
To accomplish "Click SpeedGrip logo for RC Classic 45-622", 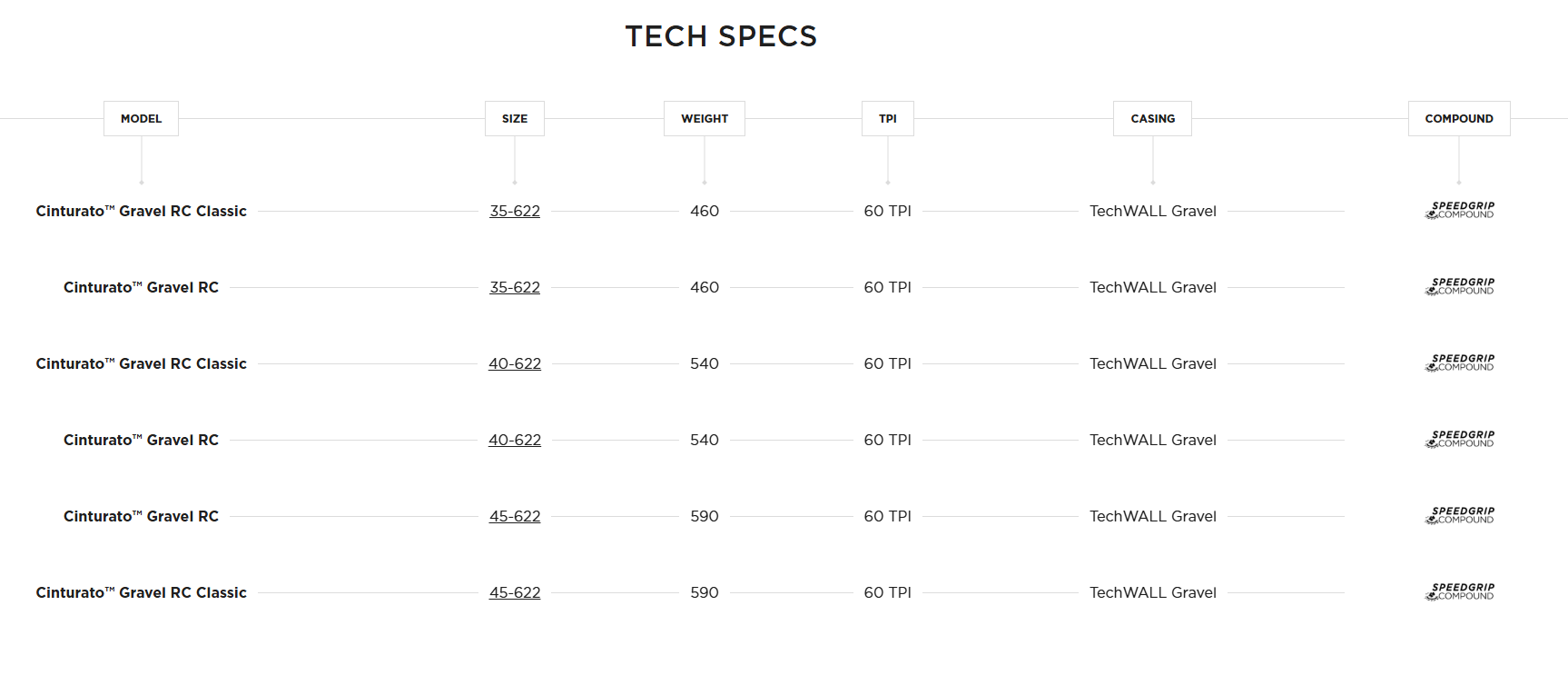I will pyautogui.click(x=1459, y=592).
